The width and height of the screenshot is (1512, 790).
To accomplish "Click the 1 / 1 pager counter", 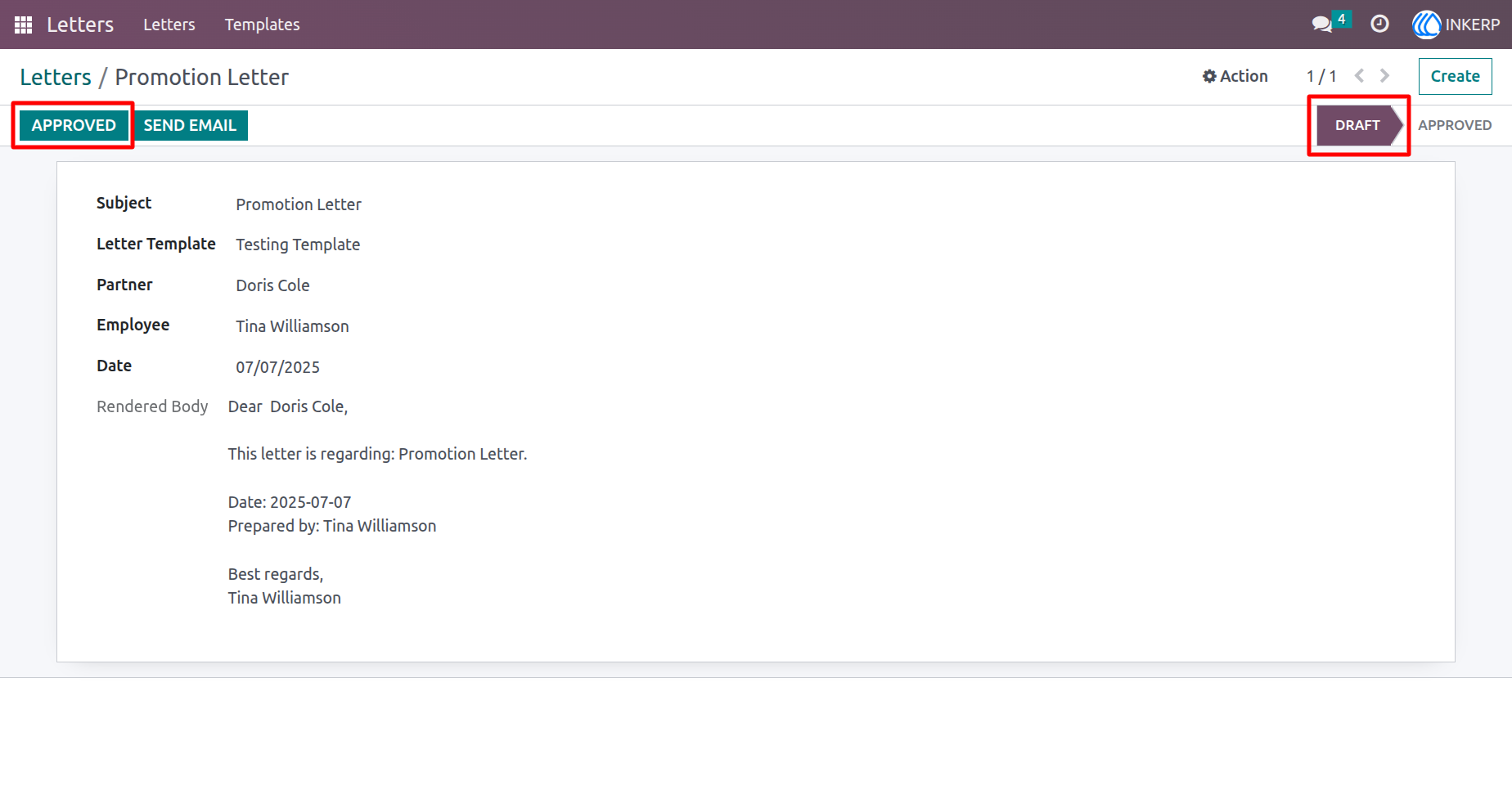I will click(1321, 76).
